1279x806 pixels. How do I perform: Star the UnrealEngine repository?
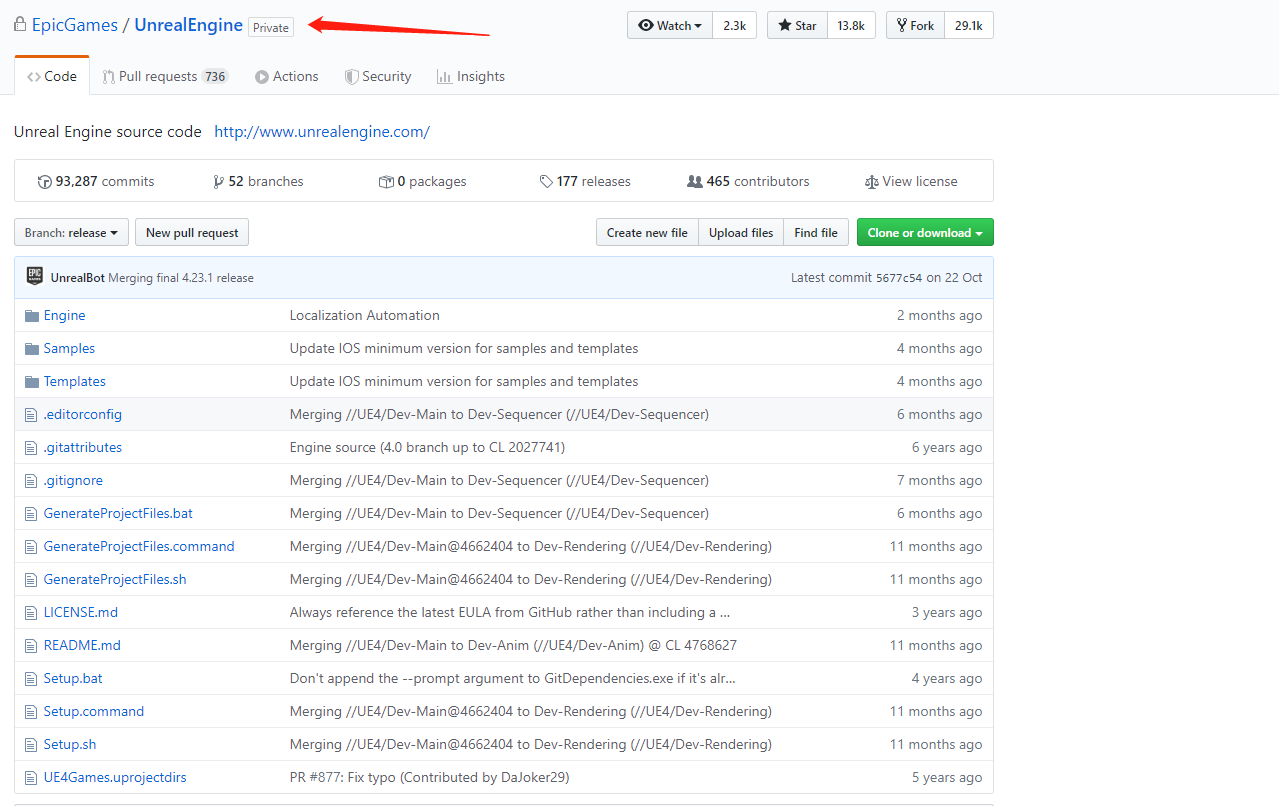point(797,25)
